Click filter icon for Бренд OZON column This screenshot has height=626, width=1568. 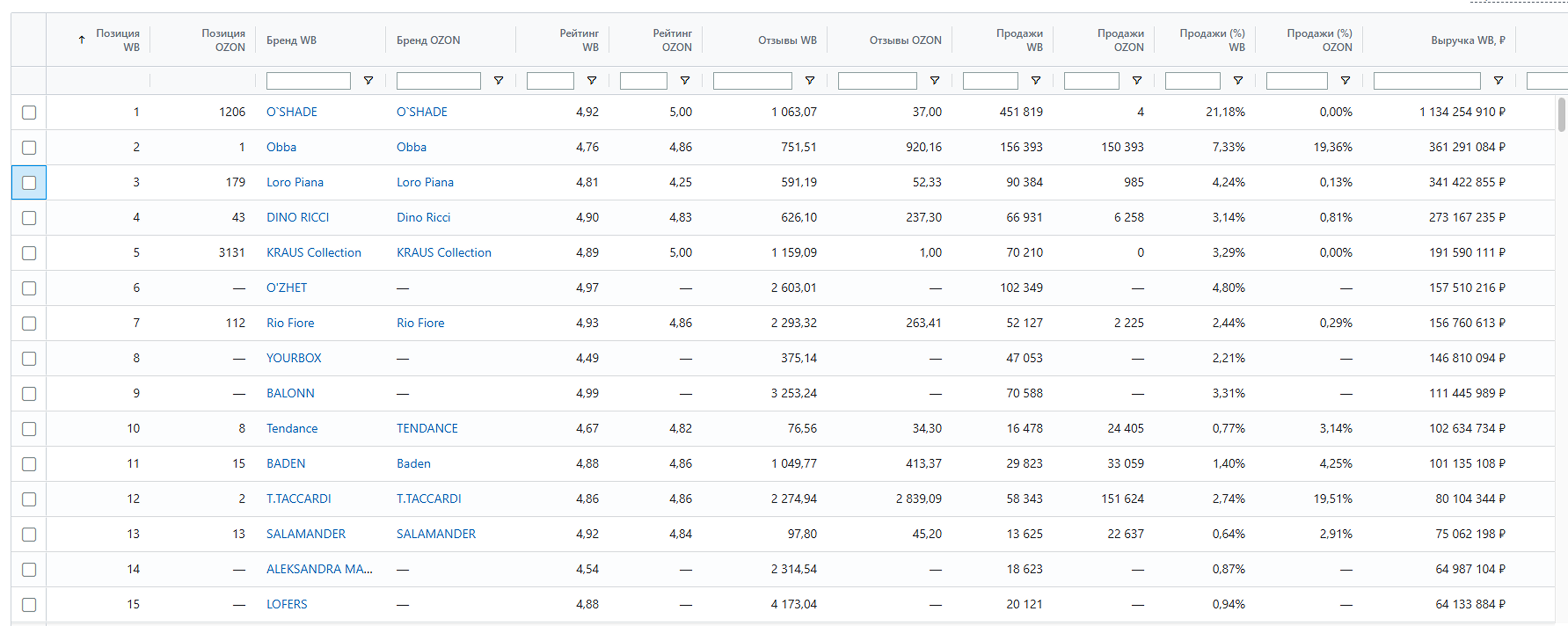point(499,80)
